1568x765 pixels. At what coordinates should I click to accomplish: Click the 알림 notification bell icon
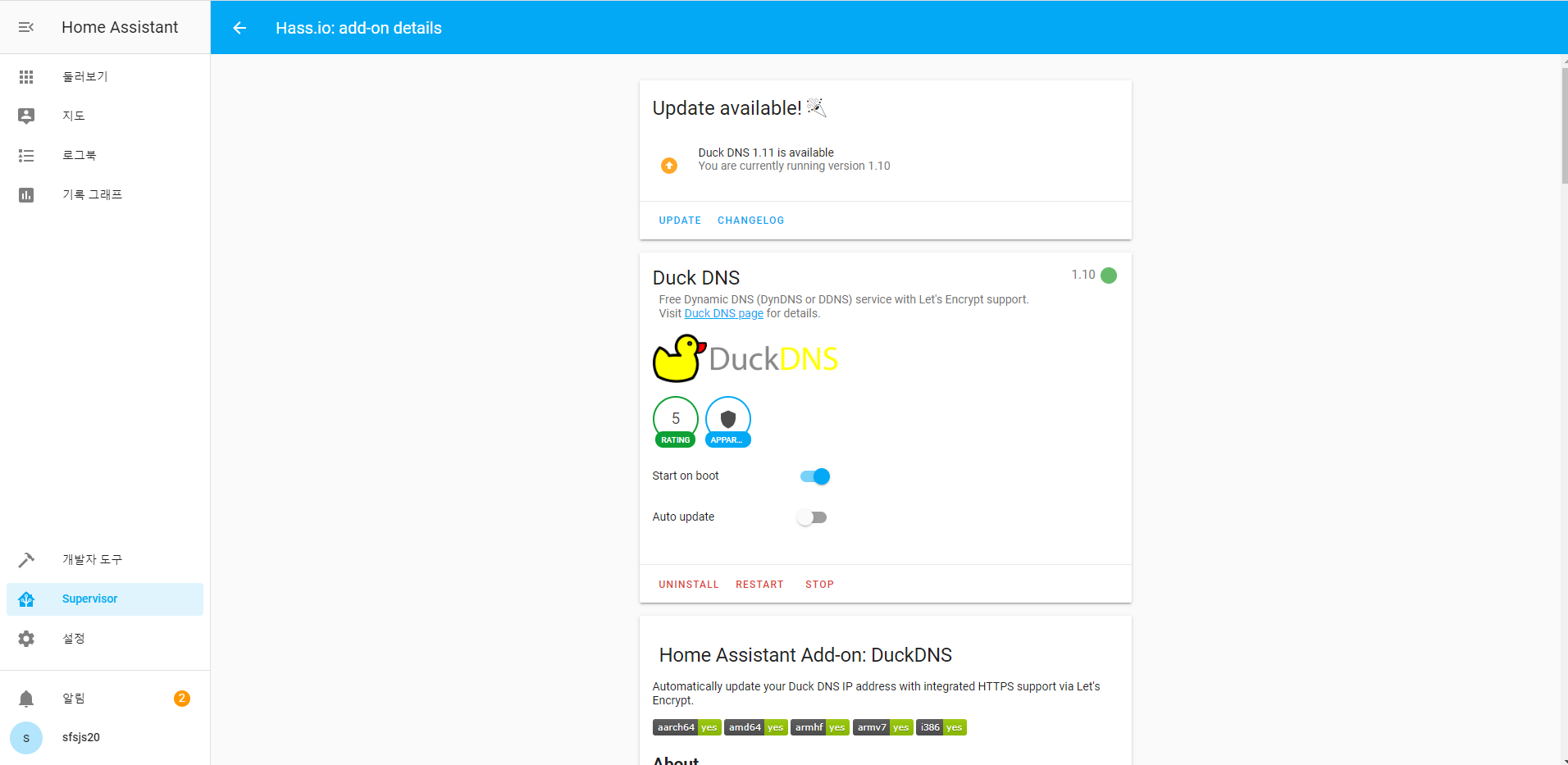tap(26, 698)
